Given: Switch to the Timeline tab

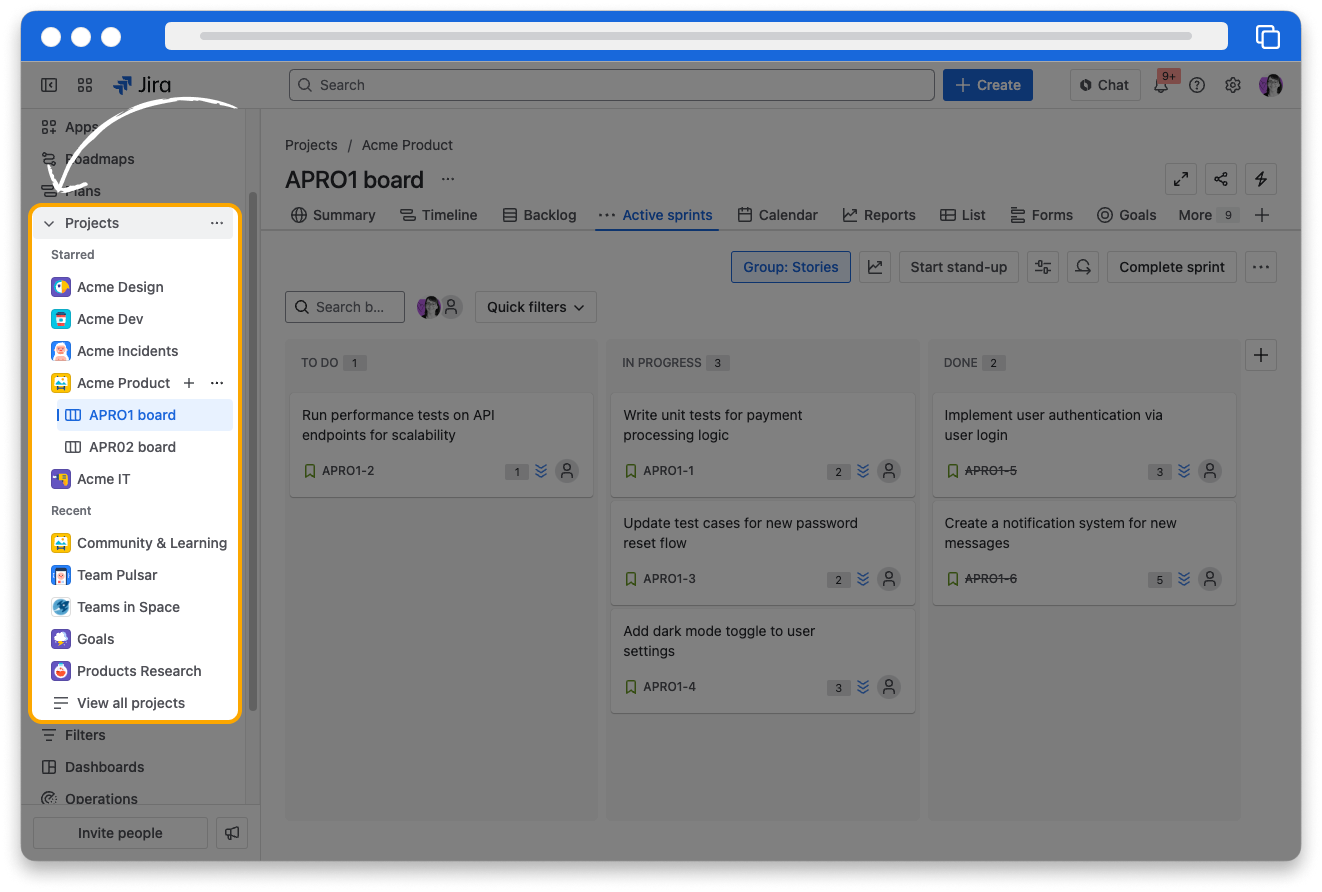Looking at the screenshot, I should [x=438, y=215].
